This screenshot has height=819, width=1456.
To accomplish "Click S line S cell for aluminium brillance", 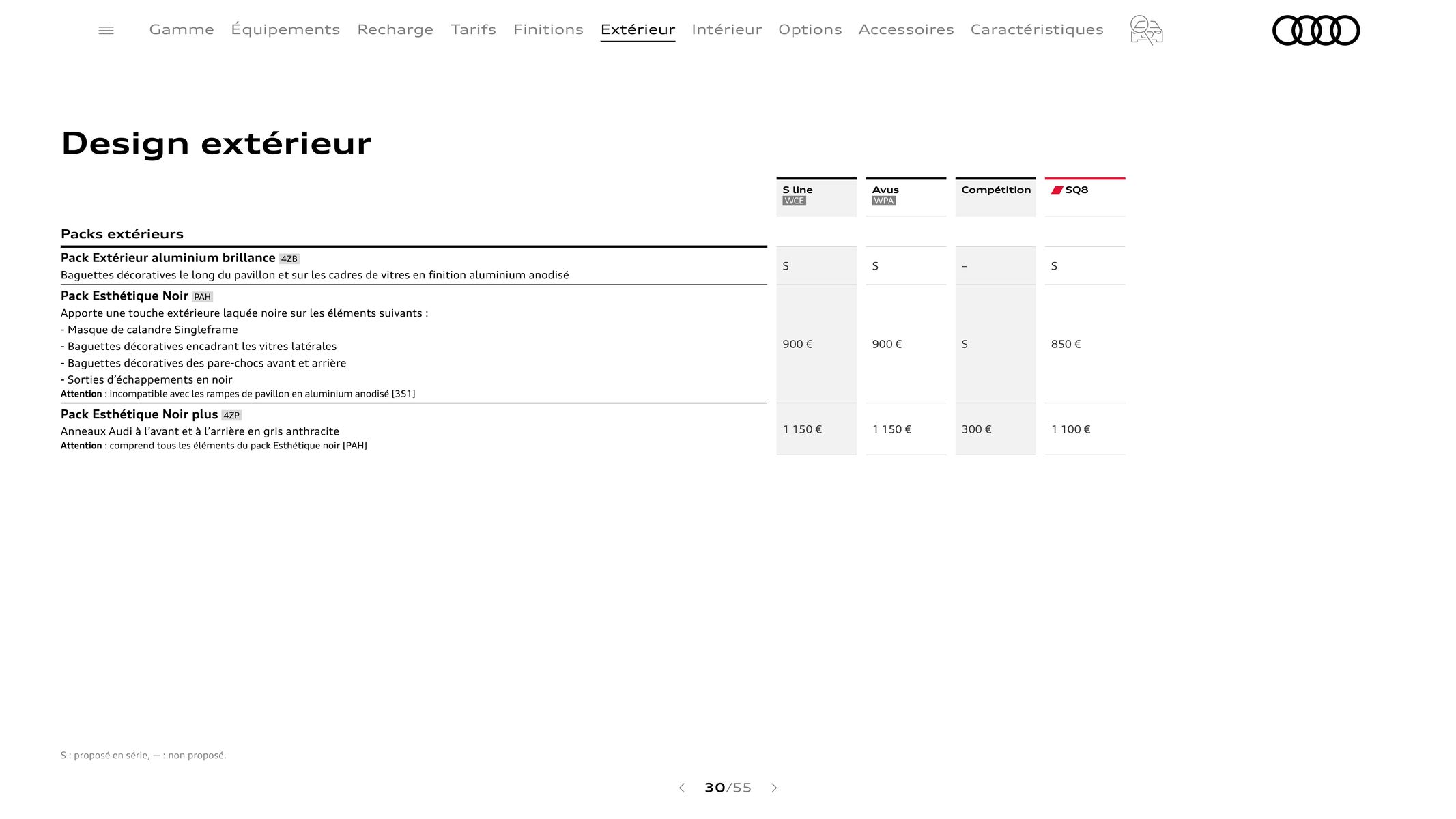I will tap(786, 266).
